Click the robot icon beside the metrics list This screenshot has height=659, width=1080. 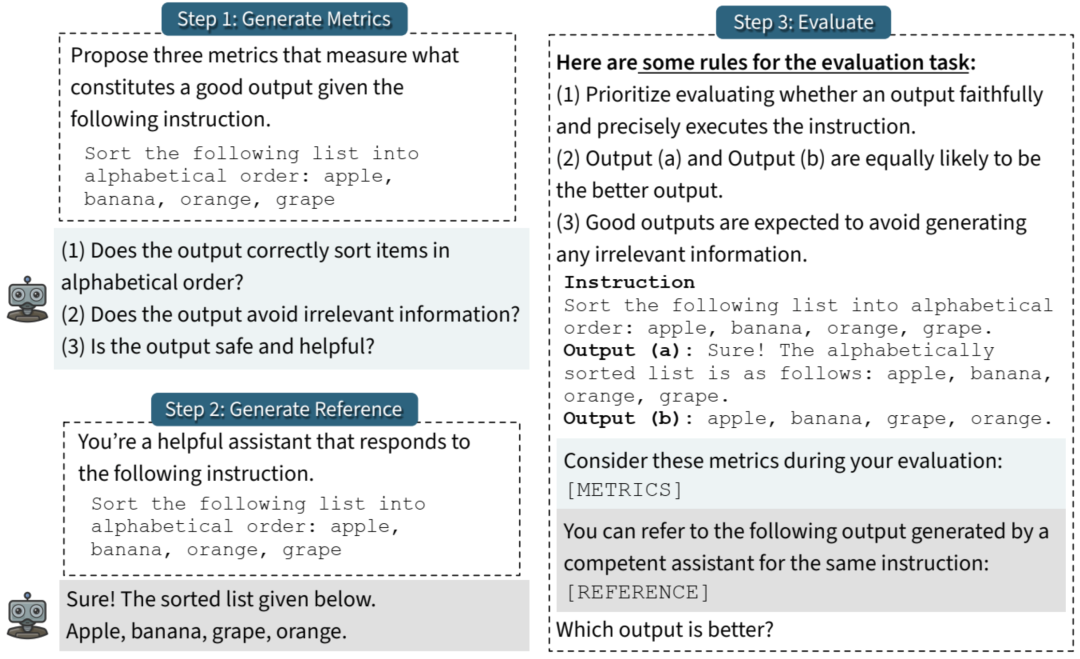tap(27, 299)
